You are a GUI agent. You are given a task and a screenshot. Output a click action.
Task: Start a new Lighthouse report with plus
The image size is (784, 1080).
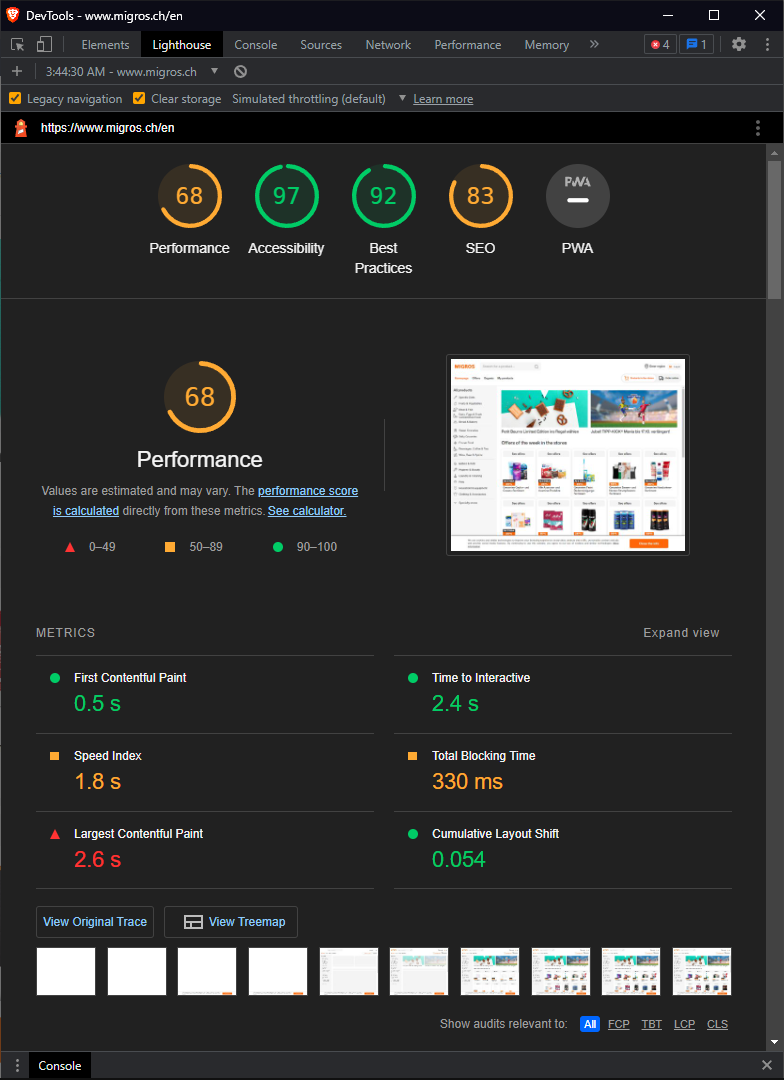pos(17,72)
